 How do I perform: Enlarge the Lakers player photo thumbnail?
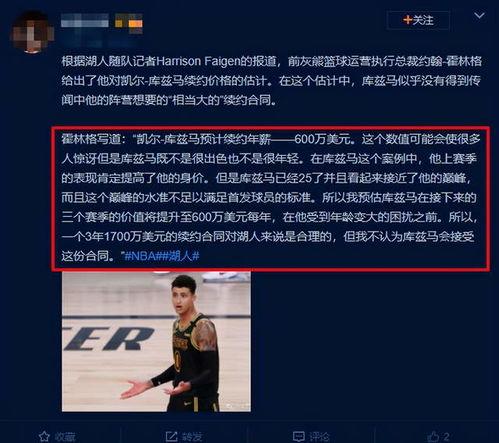[x=156, y=342]
